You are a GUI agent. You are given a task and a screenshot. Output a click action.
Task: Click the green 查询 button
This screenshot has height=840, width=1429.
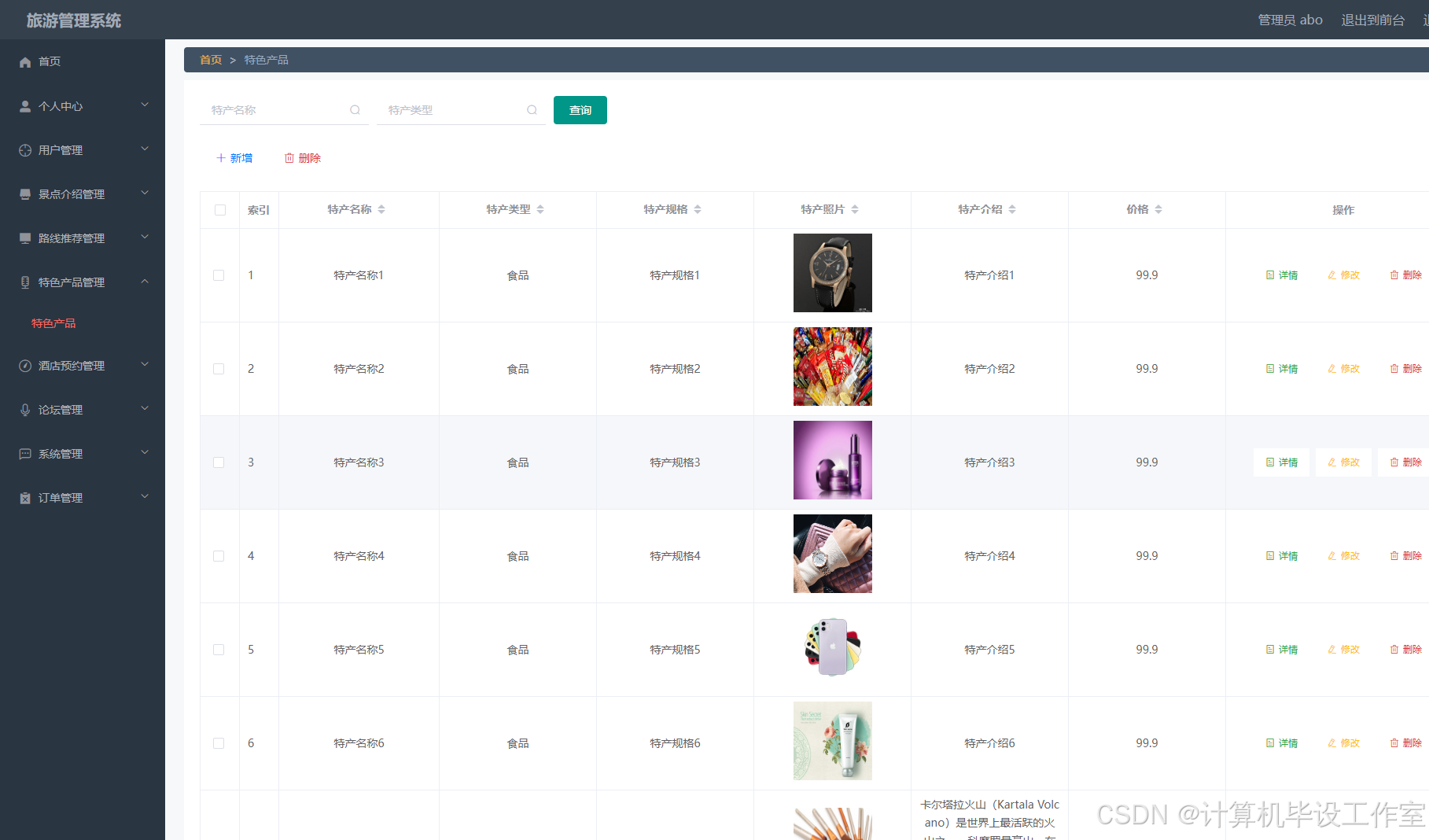(x=580, y=110)
